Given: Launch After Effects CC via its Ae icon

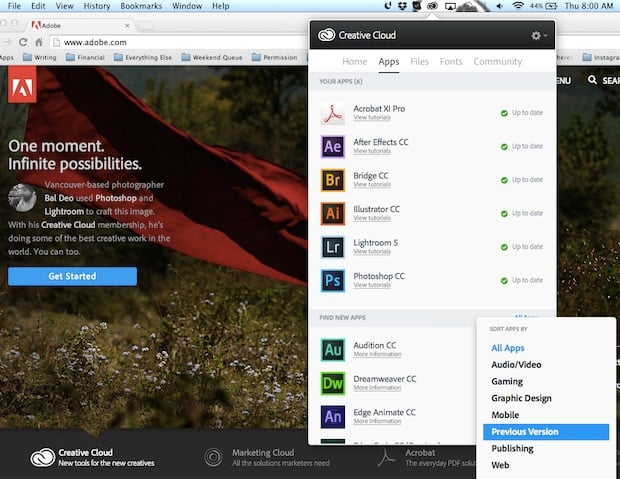Looking at the screenshot, I should pyautogui.click(x=333, y=147).
